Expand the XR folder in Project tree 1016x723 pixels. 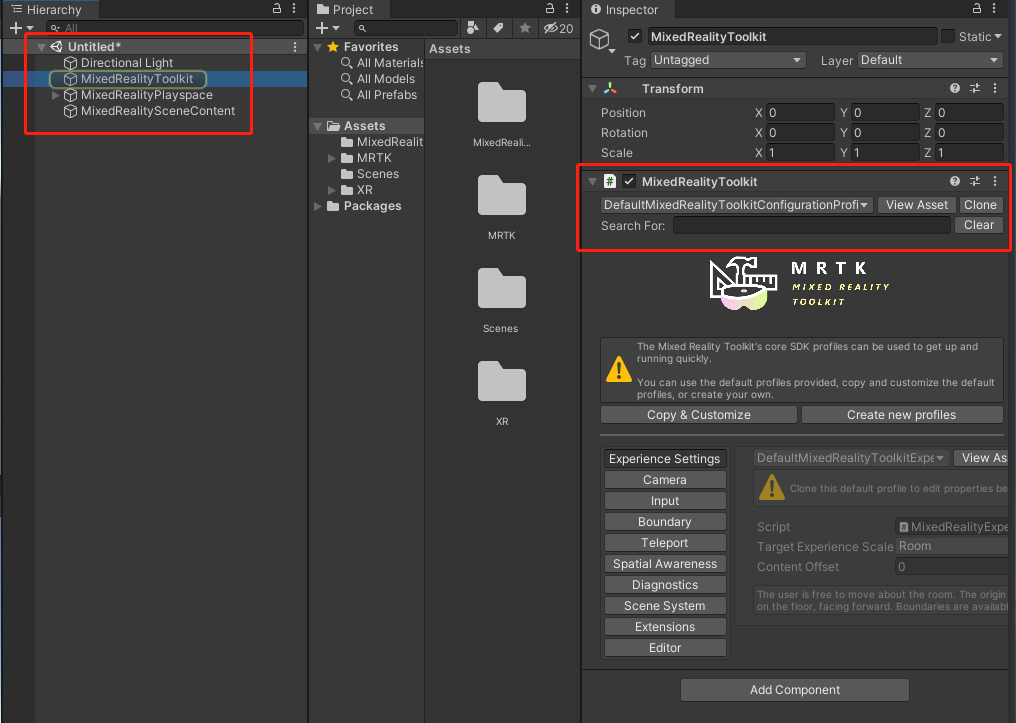pos(332,190)
